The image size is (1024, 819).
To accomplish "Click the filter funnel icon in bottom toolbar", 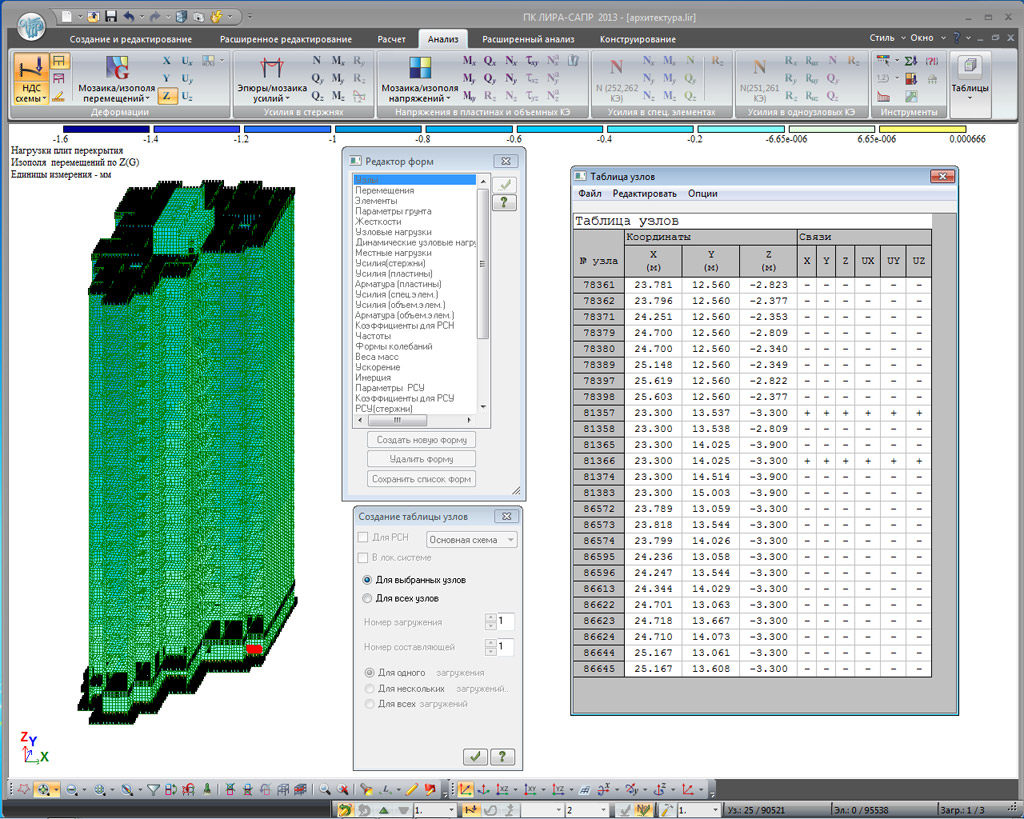I will pos(153,789).
